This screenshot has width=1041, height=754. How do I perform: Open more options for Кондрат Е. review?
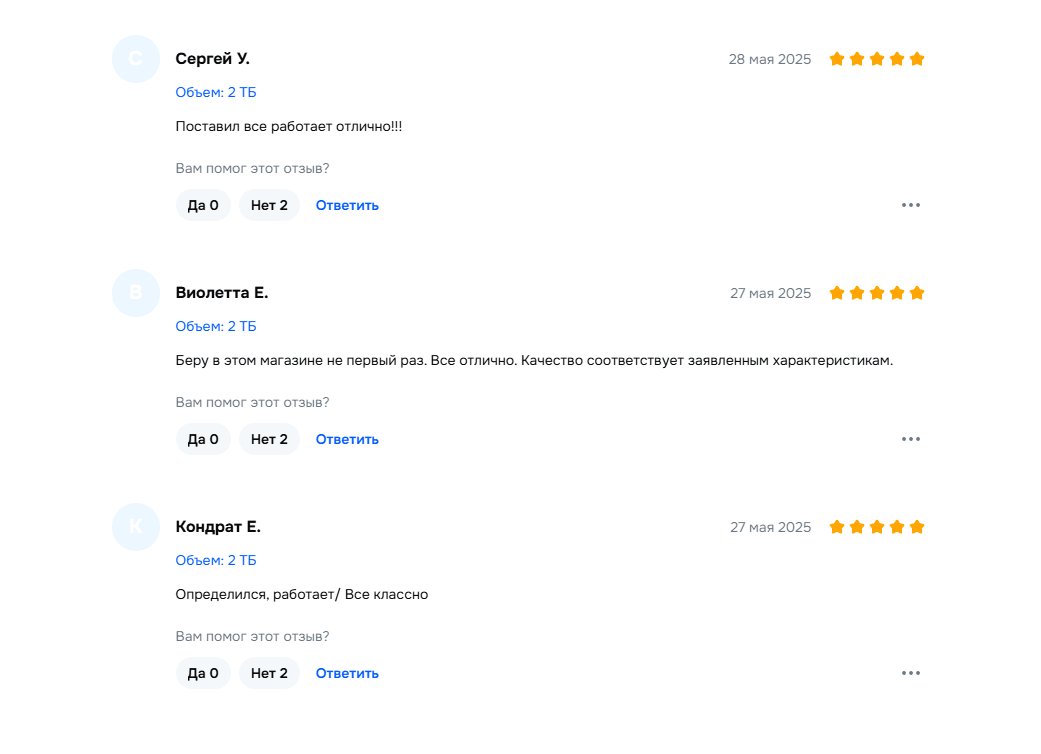pos(910,673)
